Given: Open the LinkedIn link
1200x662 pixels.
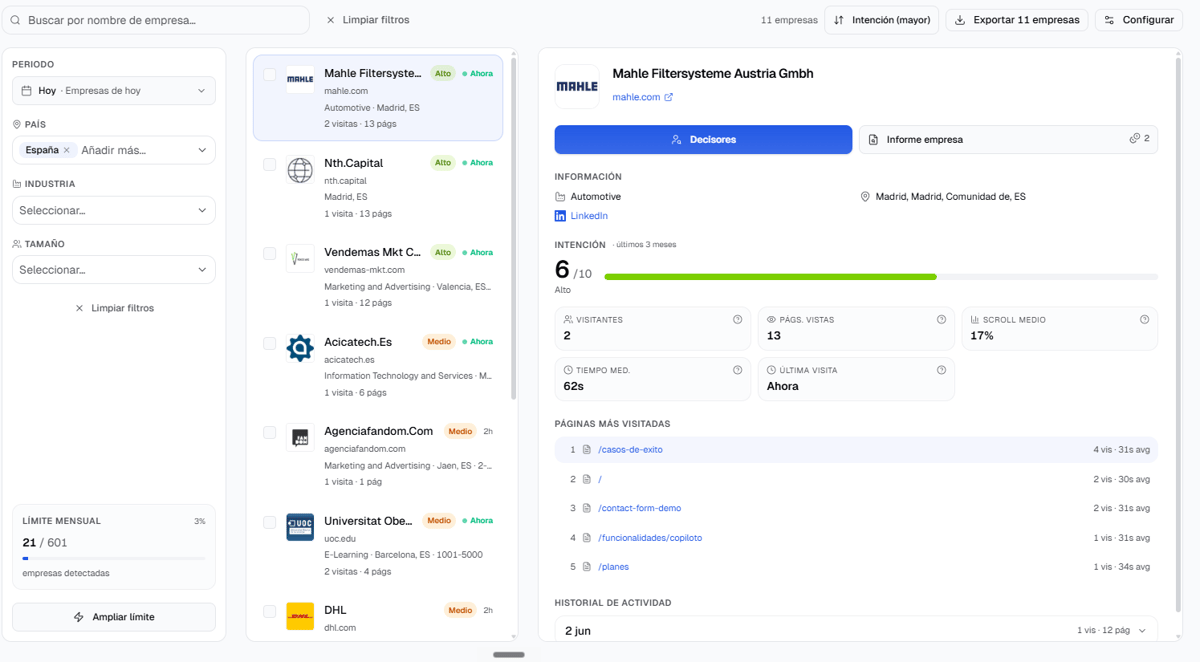Looking at the screenshot, I should (x=589, y=216).
